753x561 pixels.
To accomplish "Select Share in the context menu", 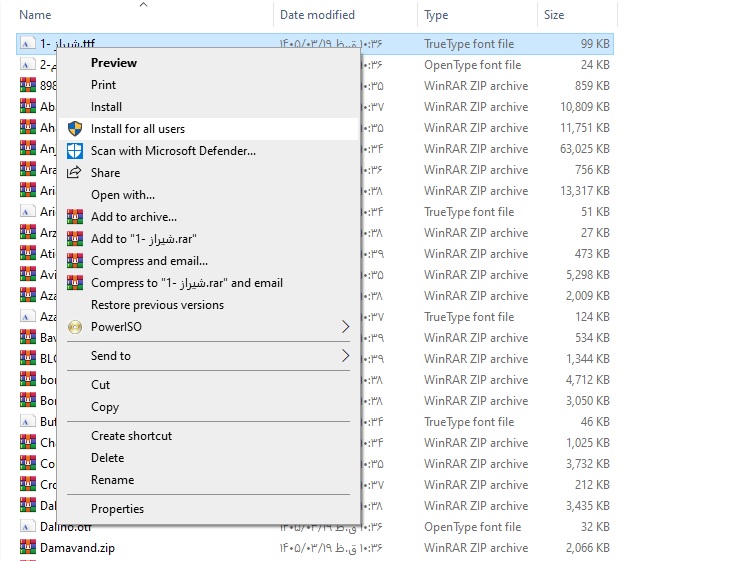I will [x=208, y=173].
